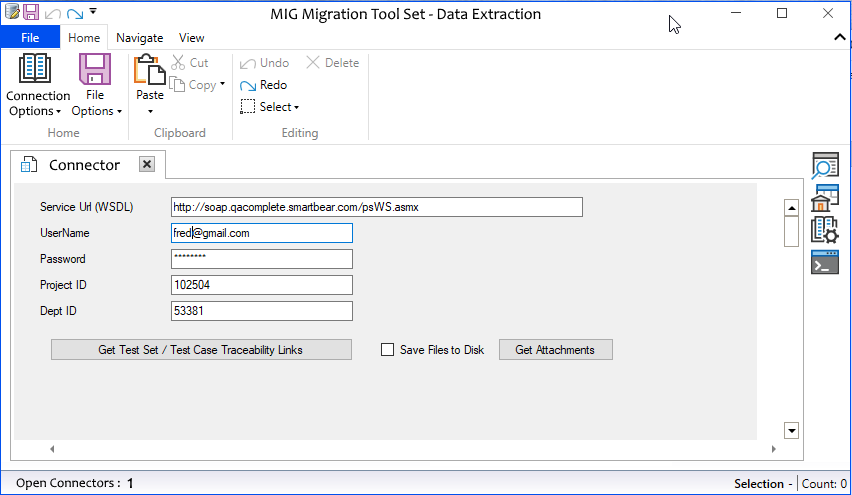Click Undo in the Editing group
The image size is (852, 495).
click(x=265, y=63)
